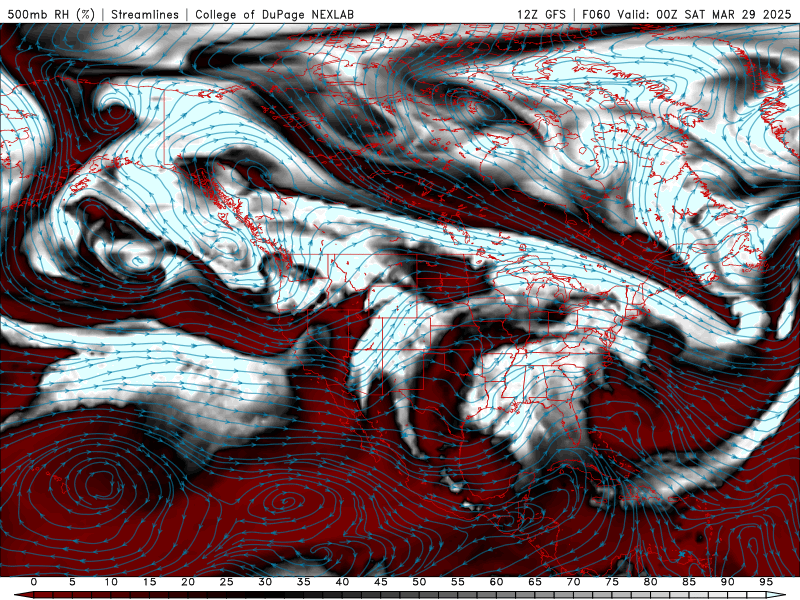Click the '25' label on RH scale

click(227, 582)
